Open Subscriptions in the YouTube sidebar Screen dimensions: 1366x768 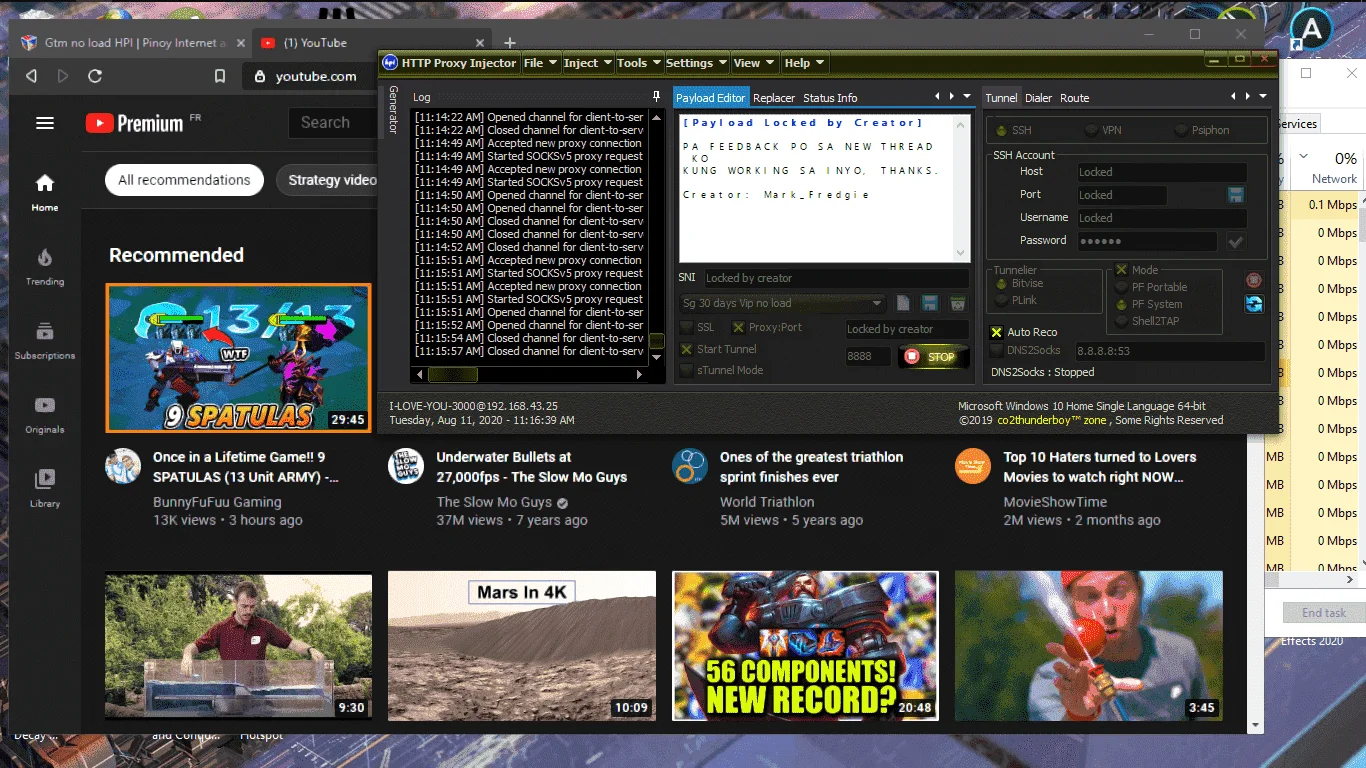pyautogui.click(x=44, y=341)
